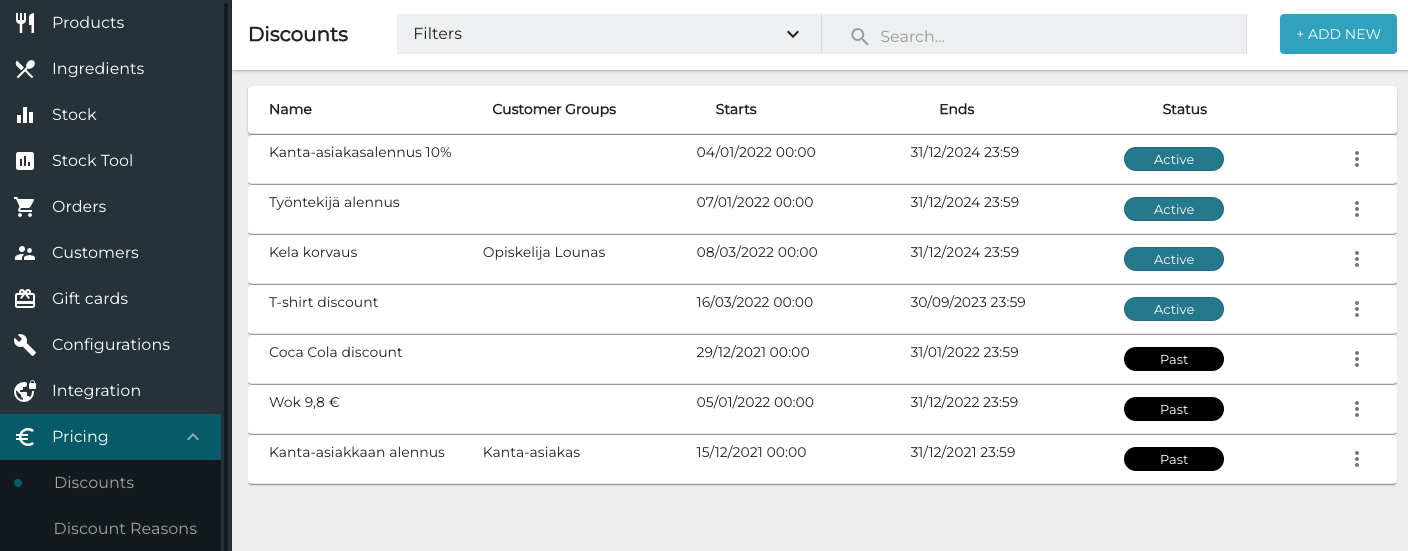Collapse the Pricing menu section

tap(193, 437)
